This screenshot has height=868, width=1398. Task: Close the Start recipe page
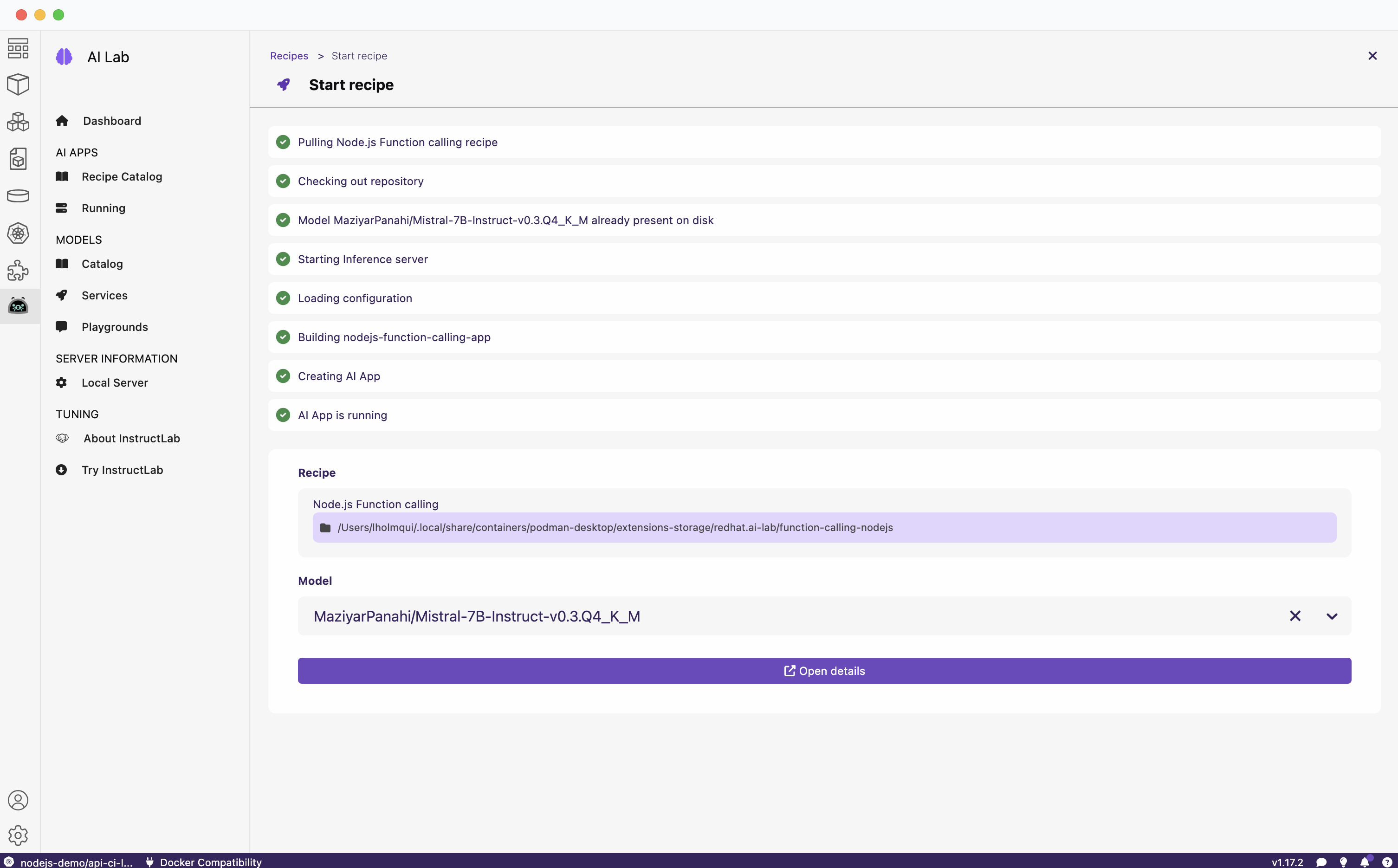[x=1372, y=56]
